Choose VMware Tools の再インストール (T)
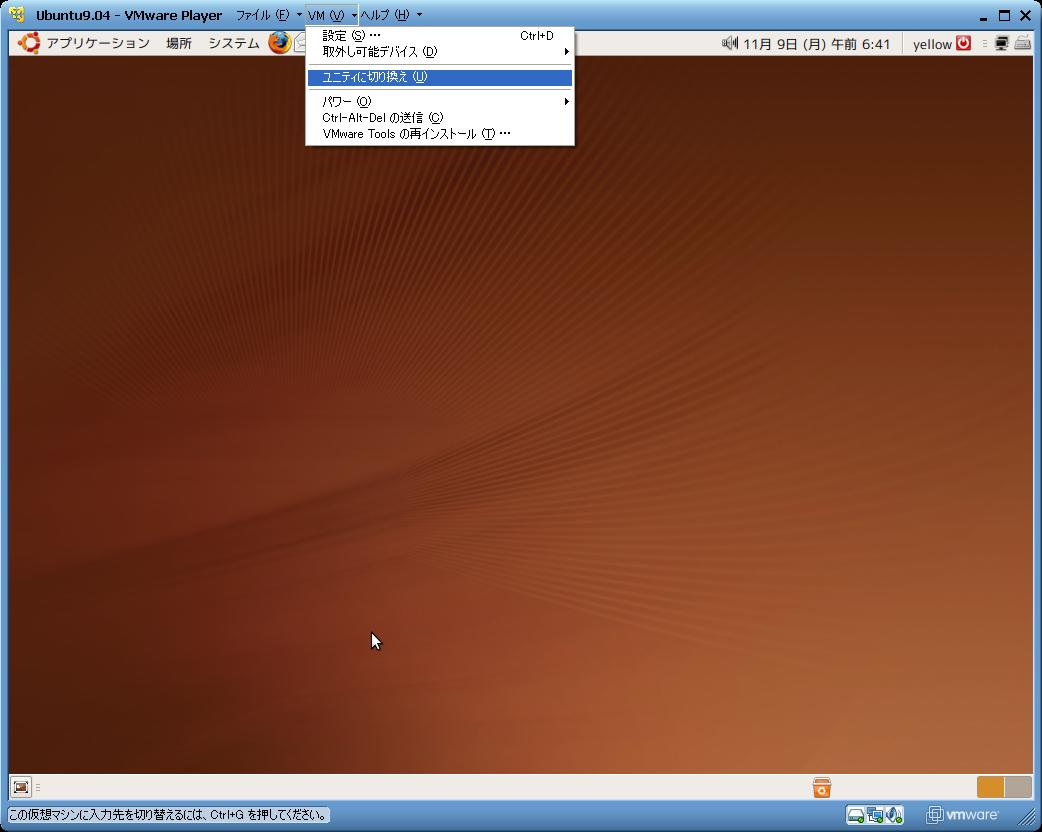Image resolution: width=1042 pixels, height=832 pixels. (x=439, y=134)
